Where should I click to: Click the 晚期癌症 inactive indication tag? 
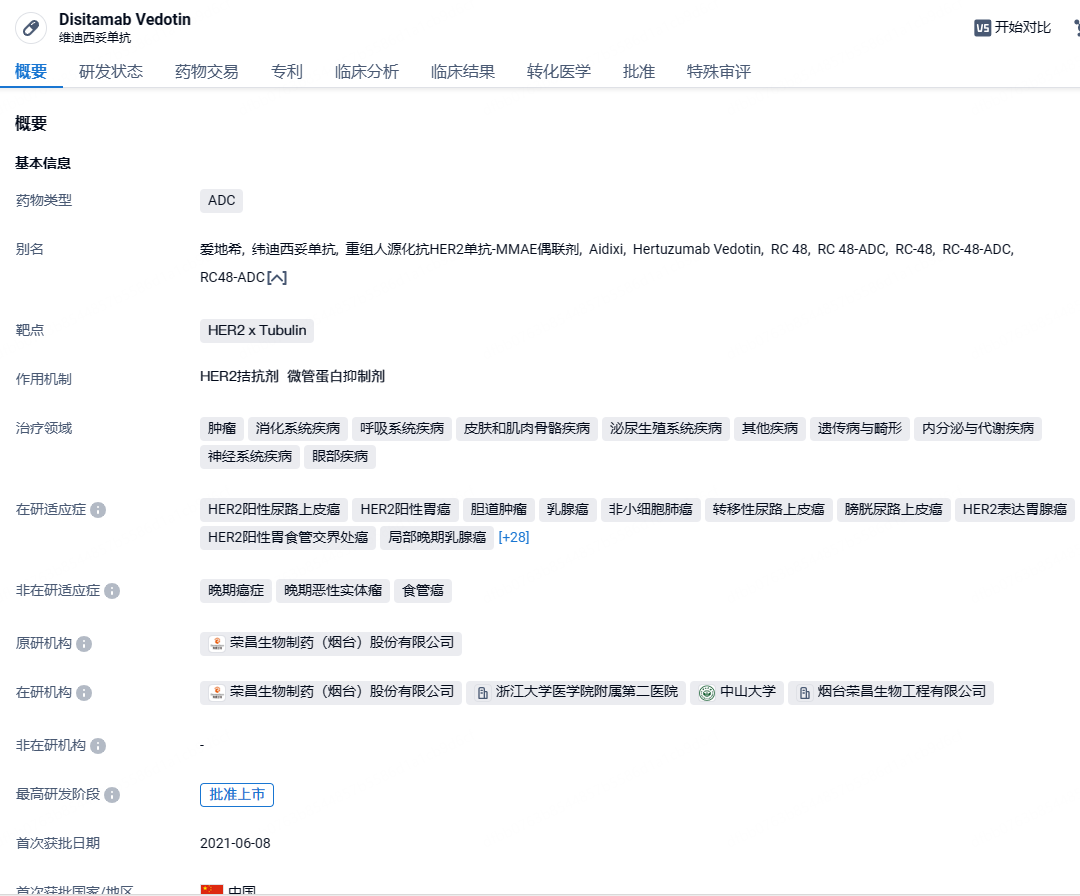(236, 591)
